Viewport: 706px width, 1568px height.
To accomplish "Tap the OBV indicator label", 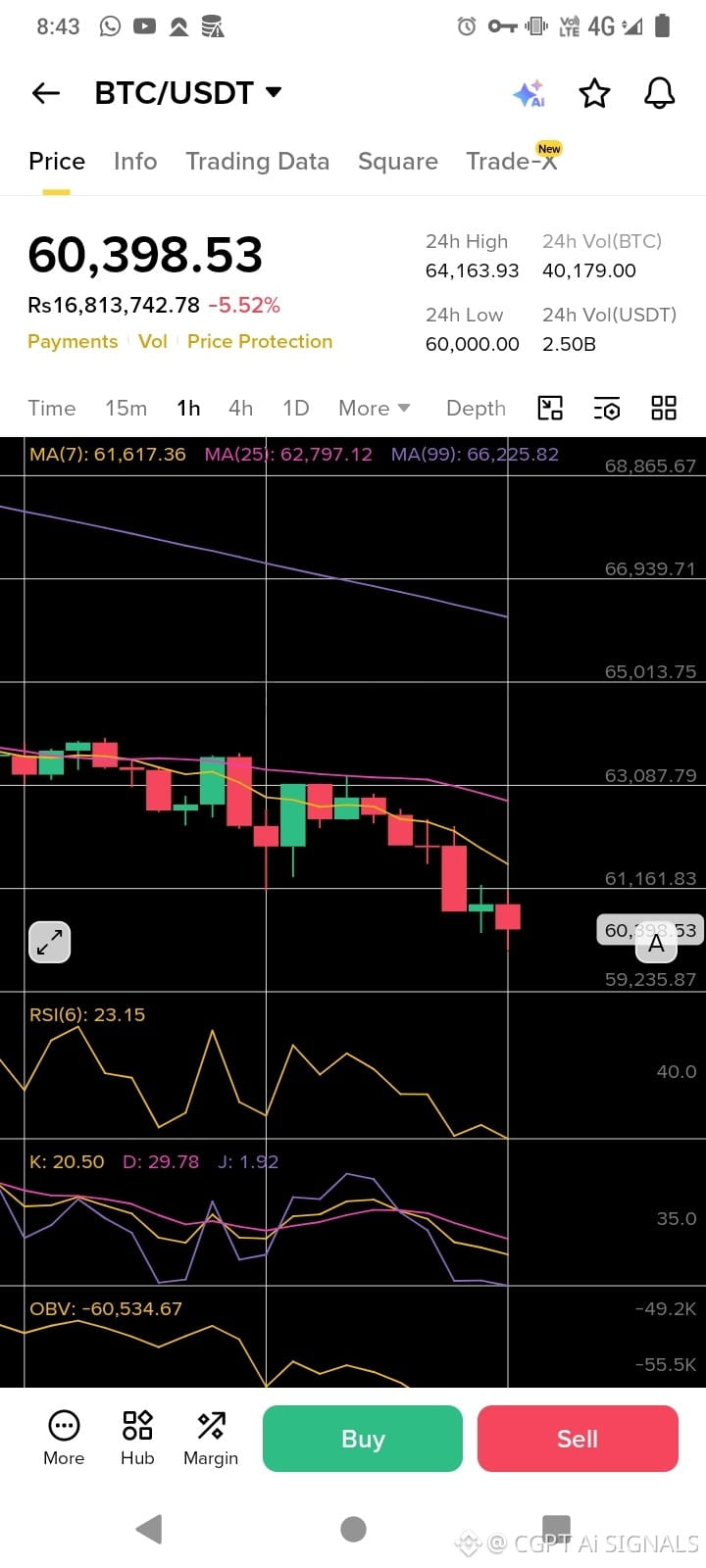I will click(106, 1309).
